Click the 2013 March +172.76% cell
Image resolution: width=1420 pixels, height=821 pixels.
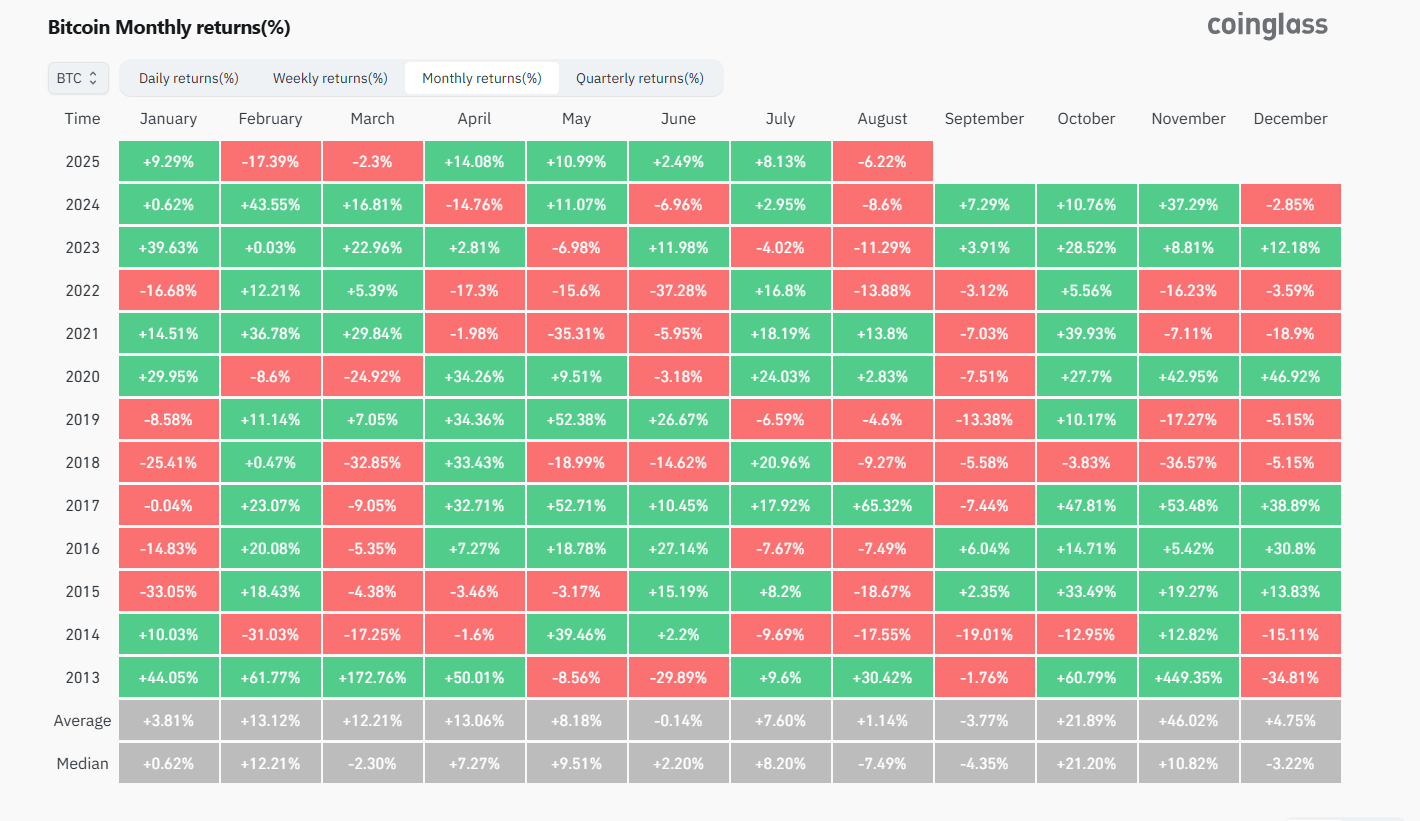coord(372,677)
